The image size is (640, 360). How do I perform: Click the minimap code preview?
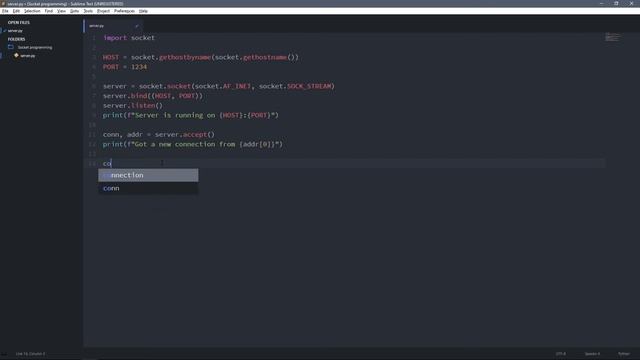click(x=612, y=37)
